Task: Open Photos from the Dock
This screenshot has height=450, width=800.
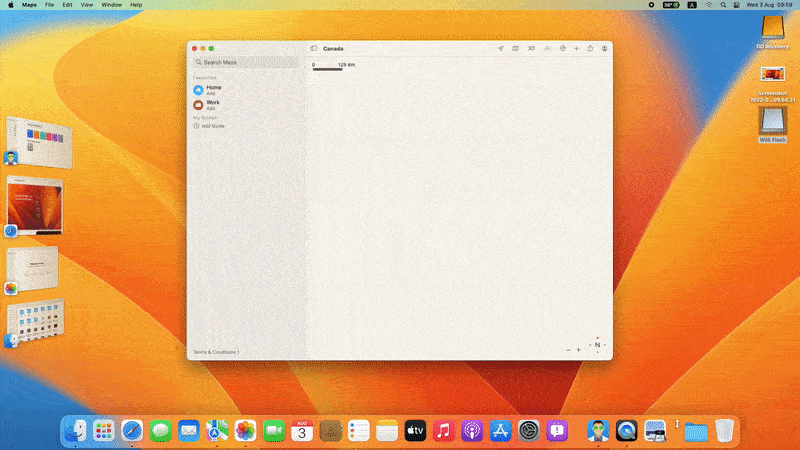Action: 245,431
